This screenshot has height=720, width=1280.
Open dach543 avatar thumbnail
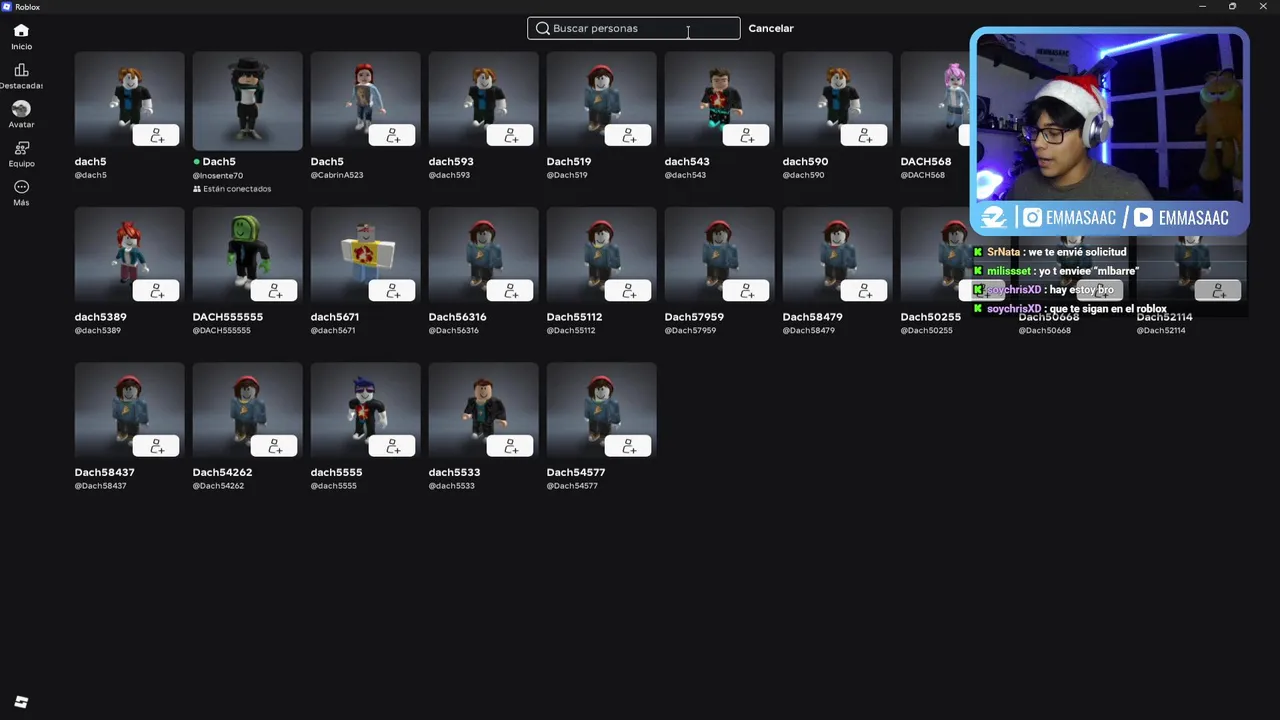(719, 101)
